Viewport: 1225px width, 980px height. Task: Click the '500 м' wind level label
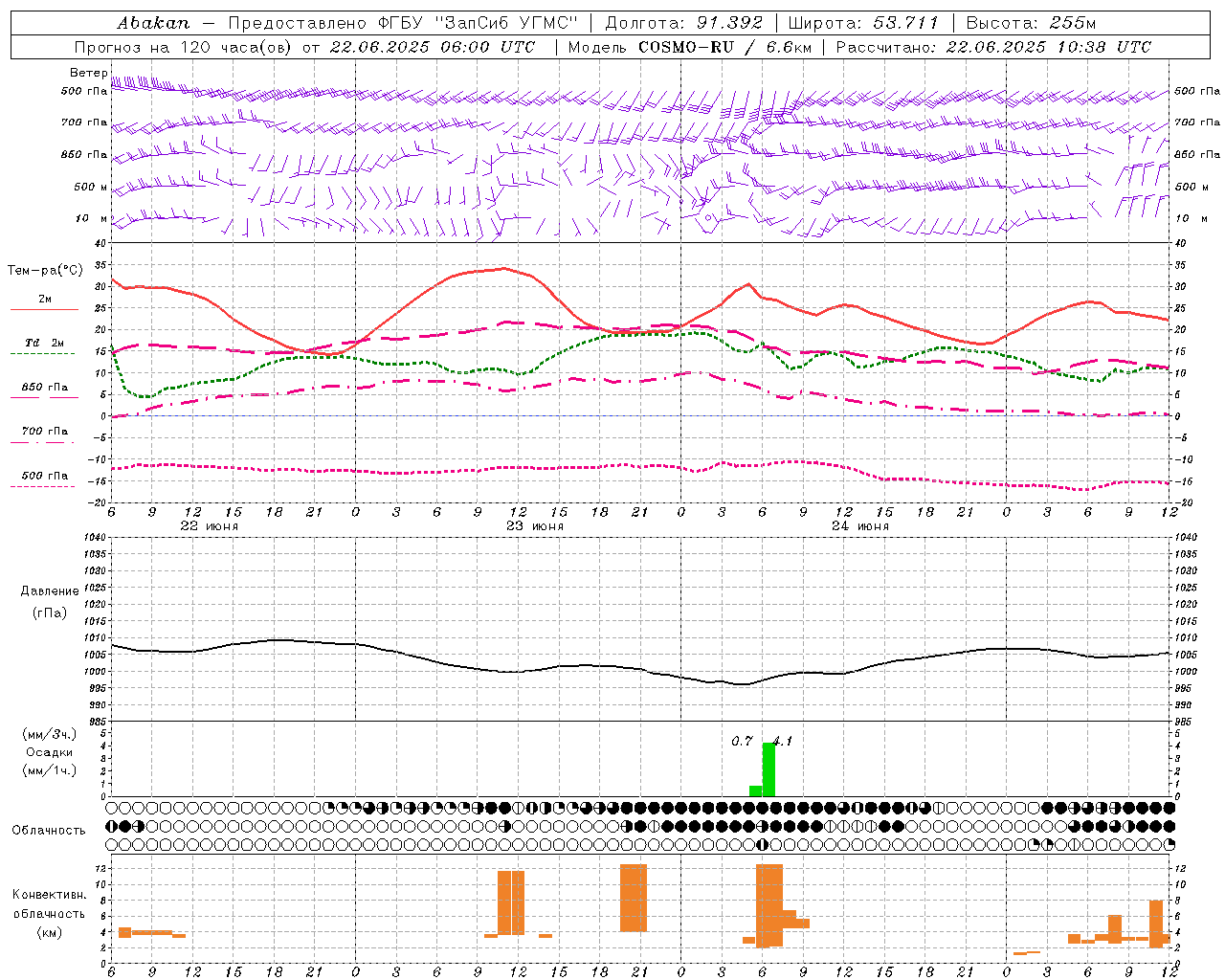(91, 187)
